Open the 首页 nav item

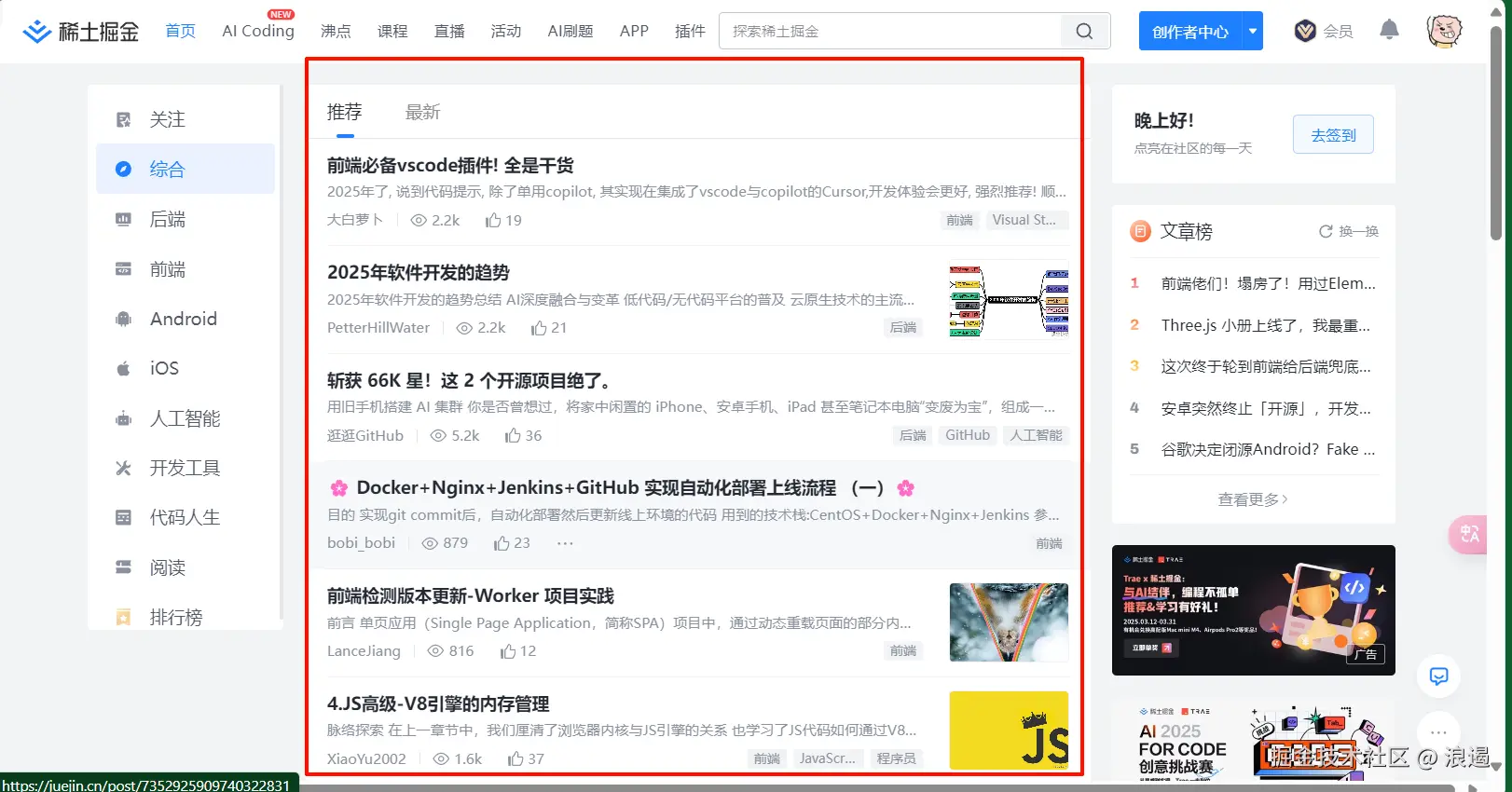click(181, 31)
